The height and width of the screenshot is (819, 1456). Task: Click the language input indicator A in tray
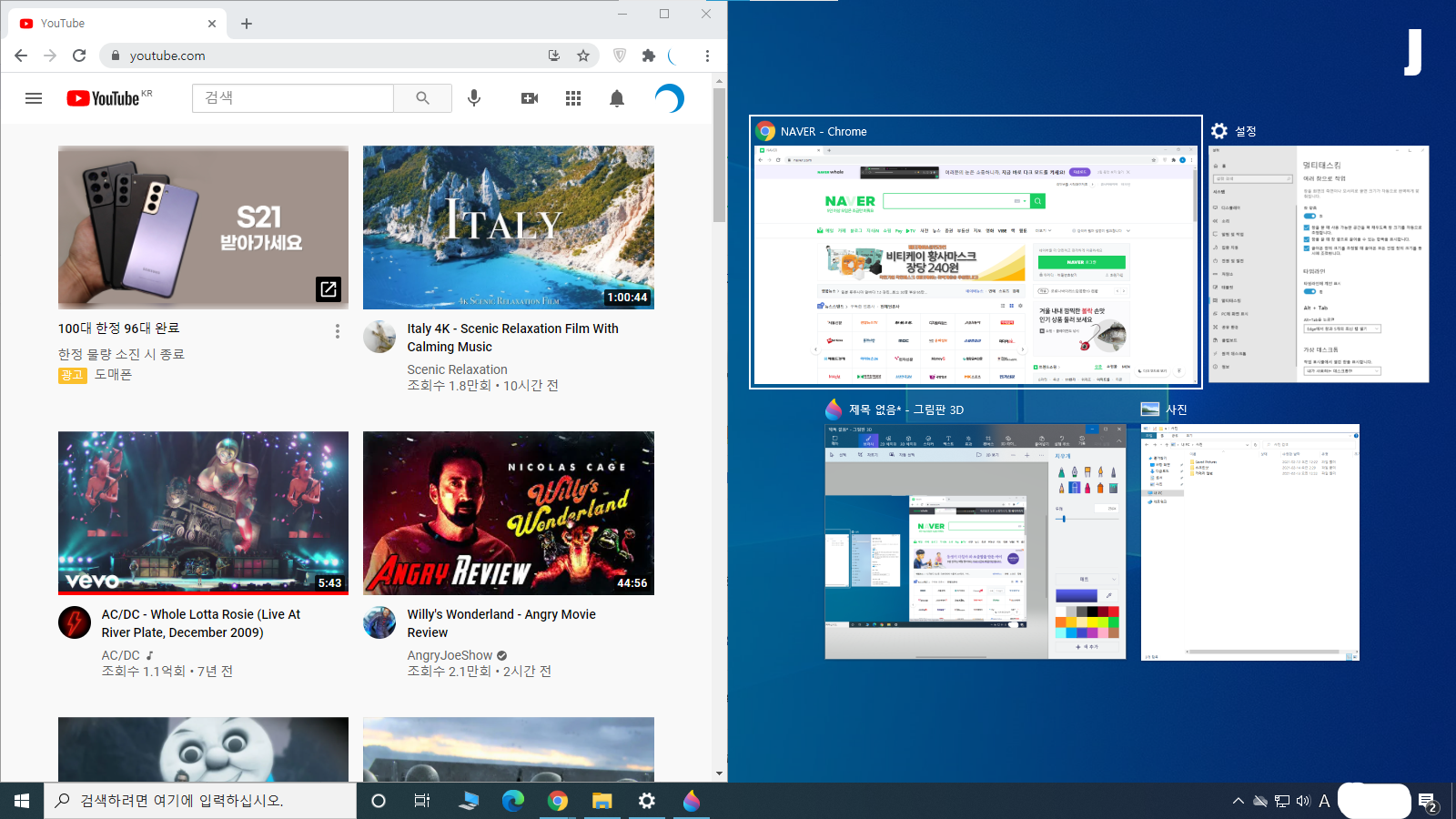coord(1324,801)
